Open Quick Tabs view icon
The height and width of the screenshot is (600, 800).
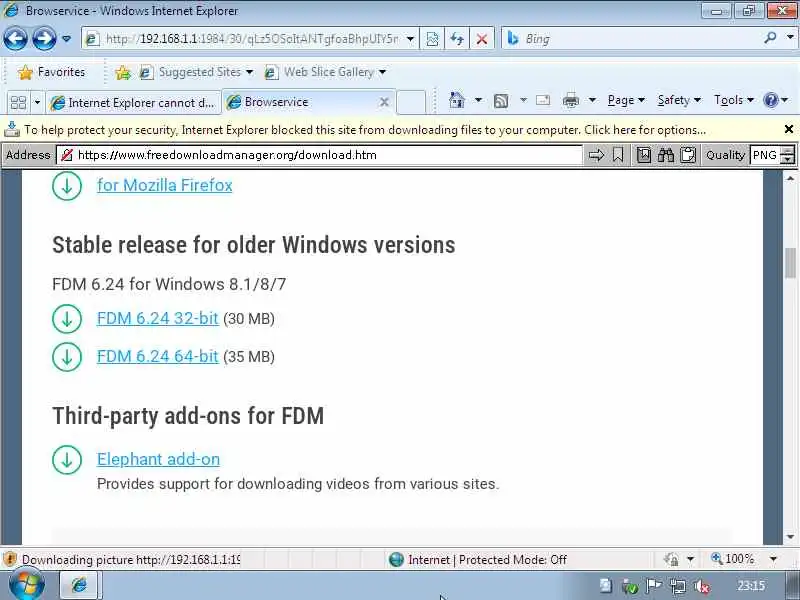coord(18,103)
